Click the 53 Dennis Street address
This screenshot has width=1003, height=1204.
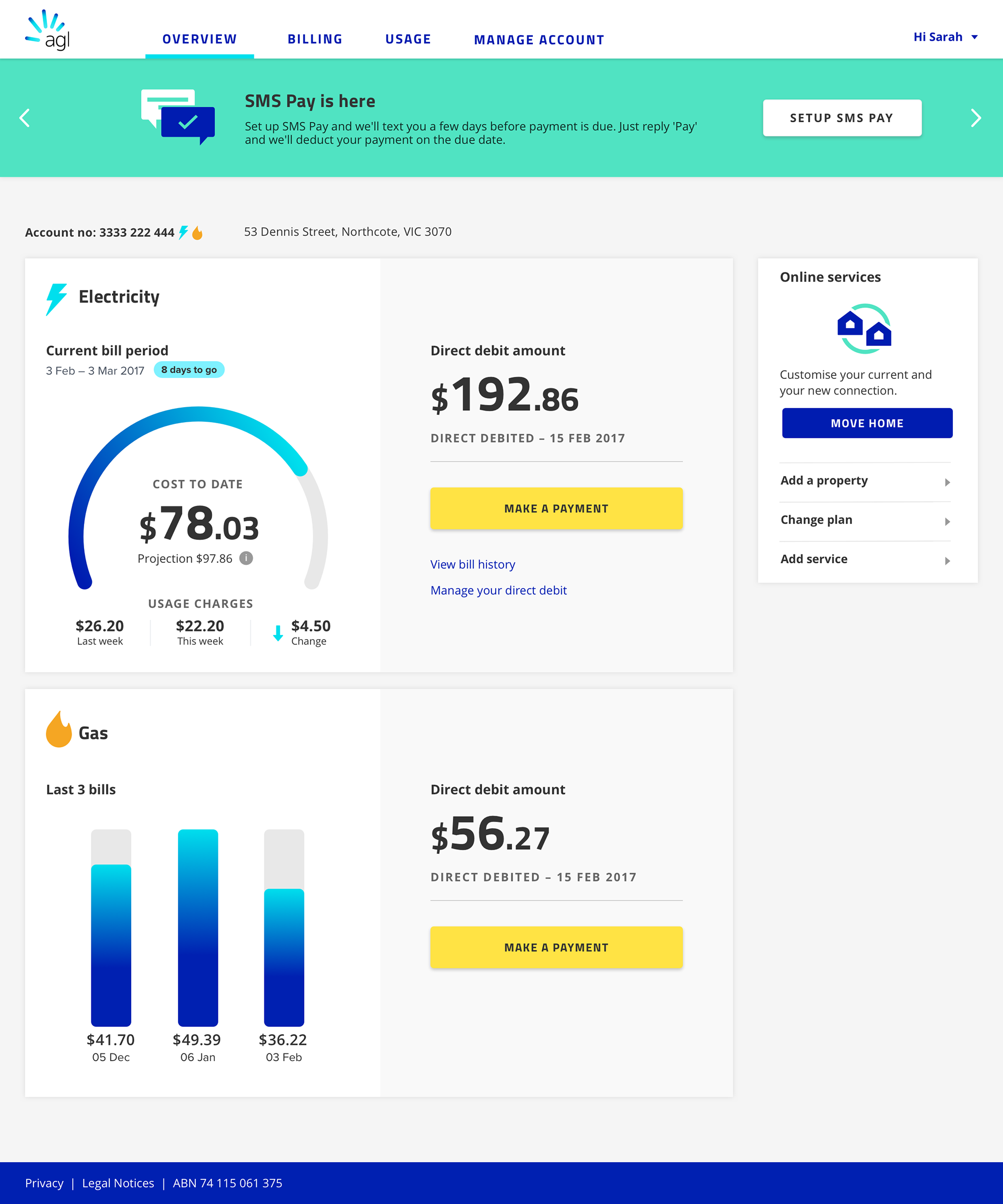348,231
